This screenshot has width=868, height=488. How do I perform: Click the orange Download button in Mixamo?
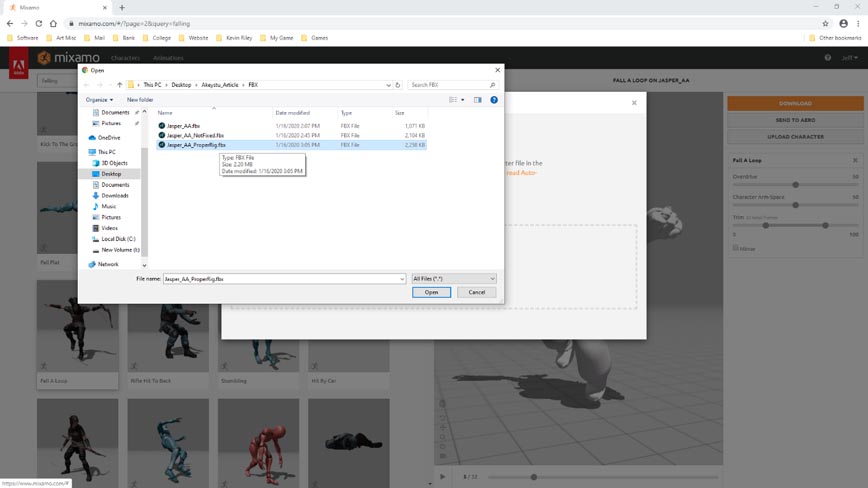[x=795, y=103]
